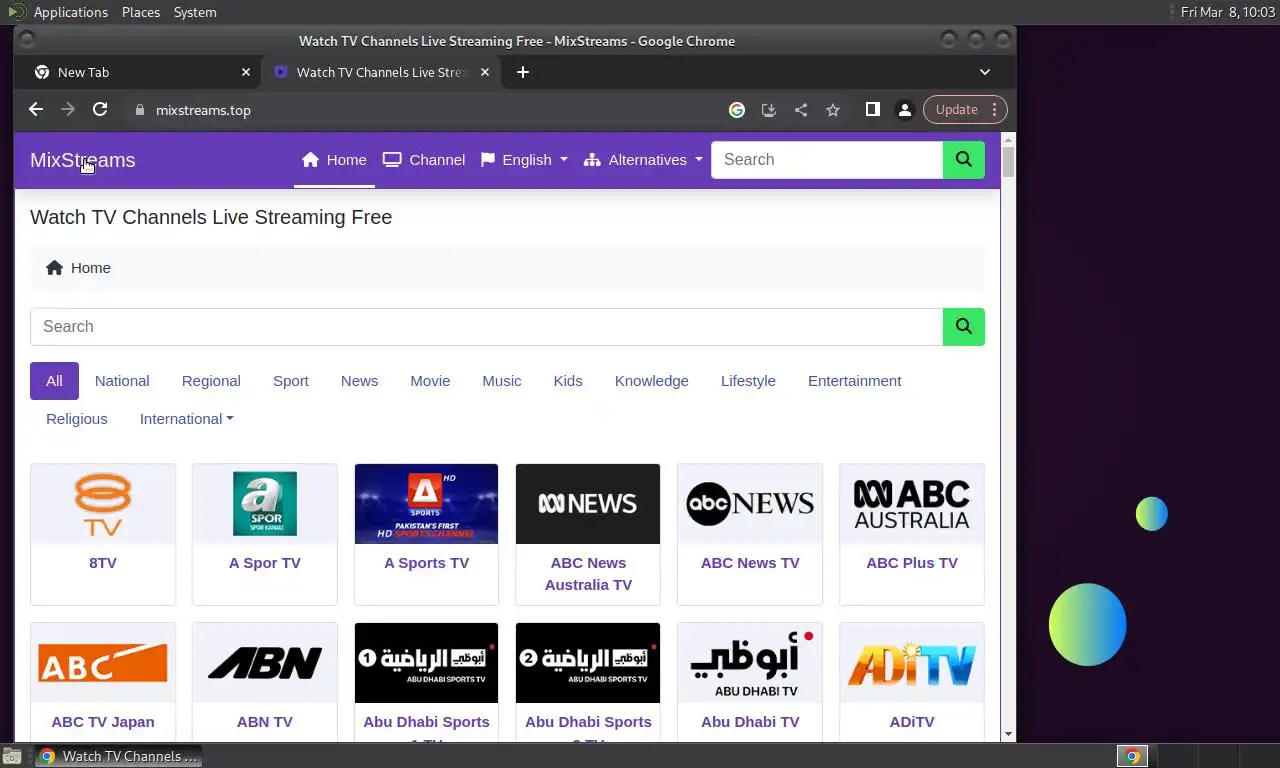Click the ABC Plus TV logo
This screenshot has height=768, width=1280.
[912, 504]
